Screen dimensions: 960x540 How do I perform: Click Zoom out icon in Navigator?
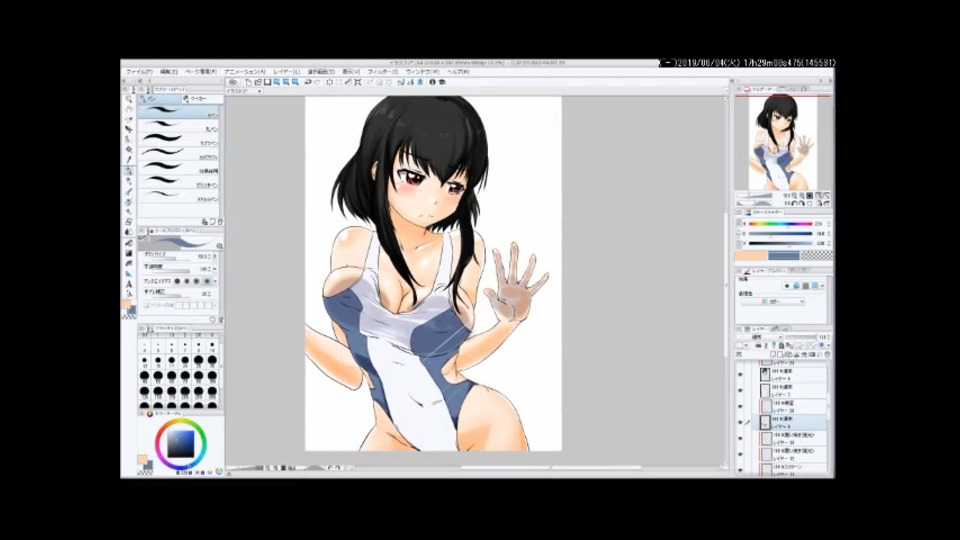pyautogui.click(x=794, y=195)
